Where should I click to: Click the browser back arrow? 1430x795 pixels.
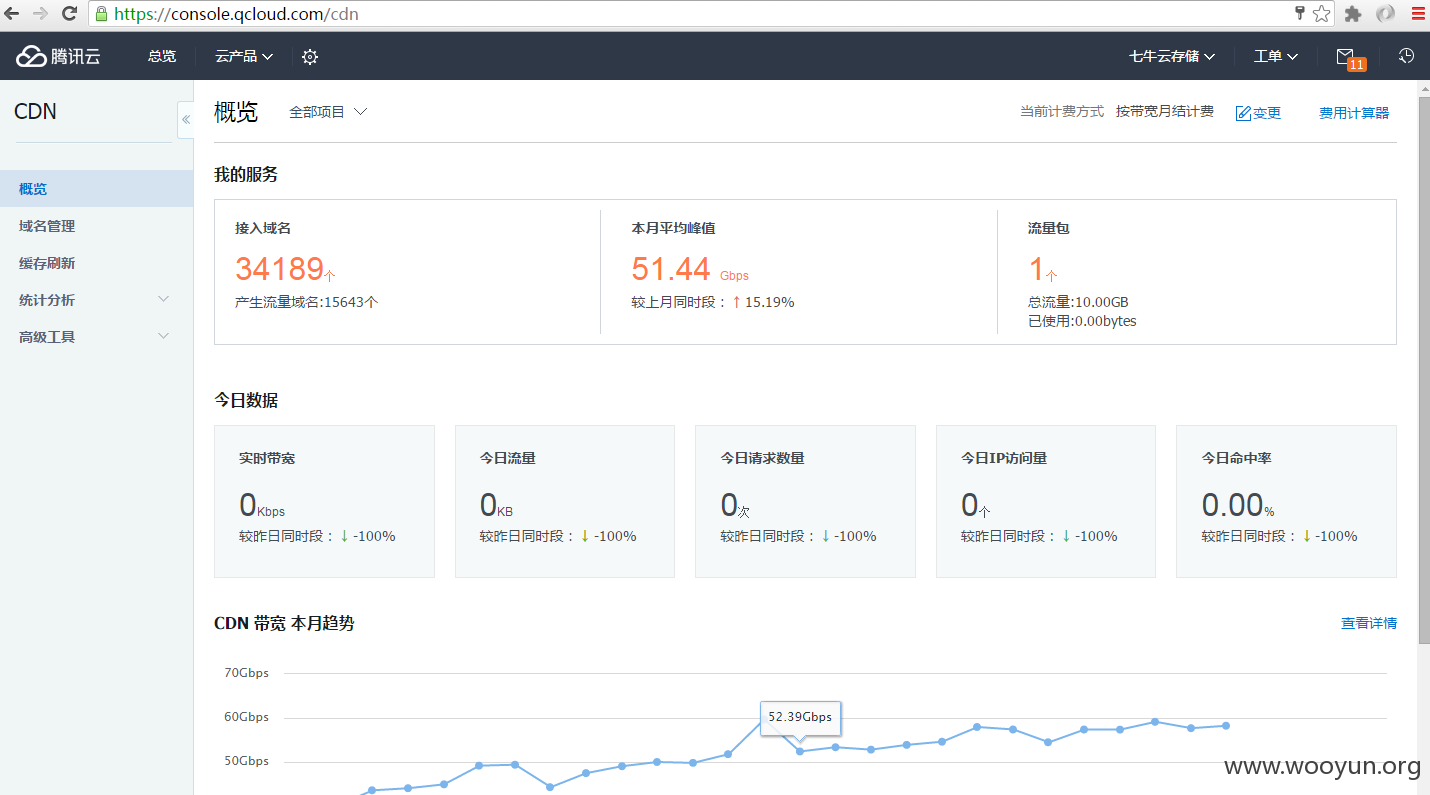point(13,14)
